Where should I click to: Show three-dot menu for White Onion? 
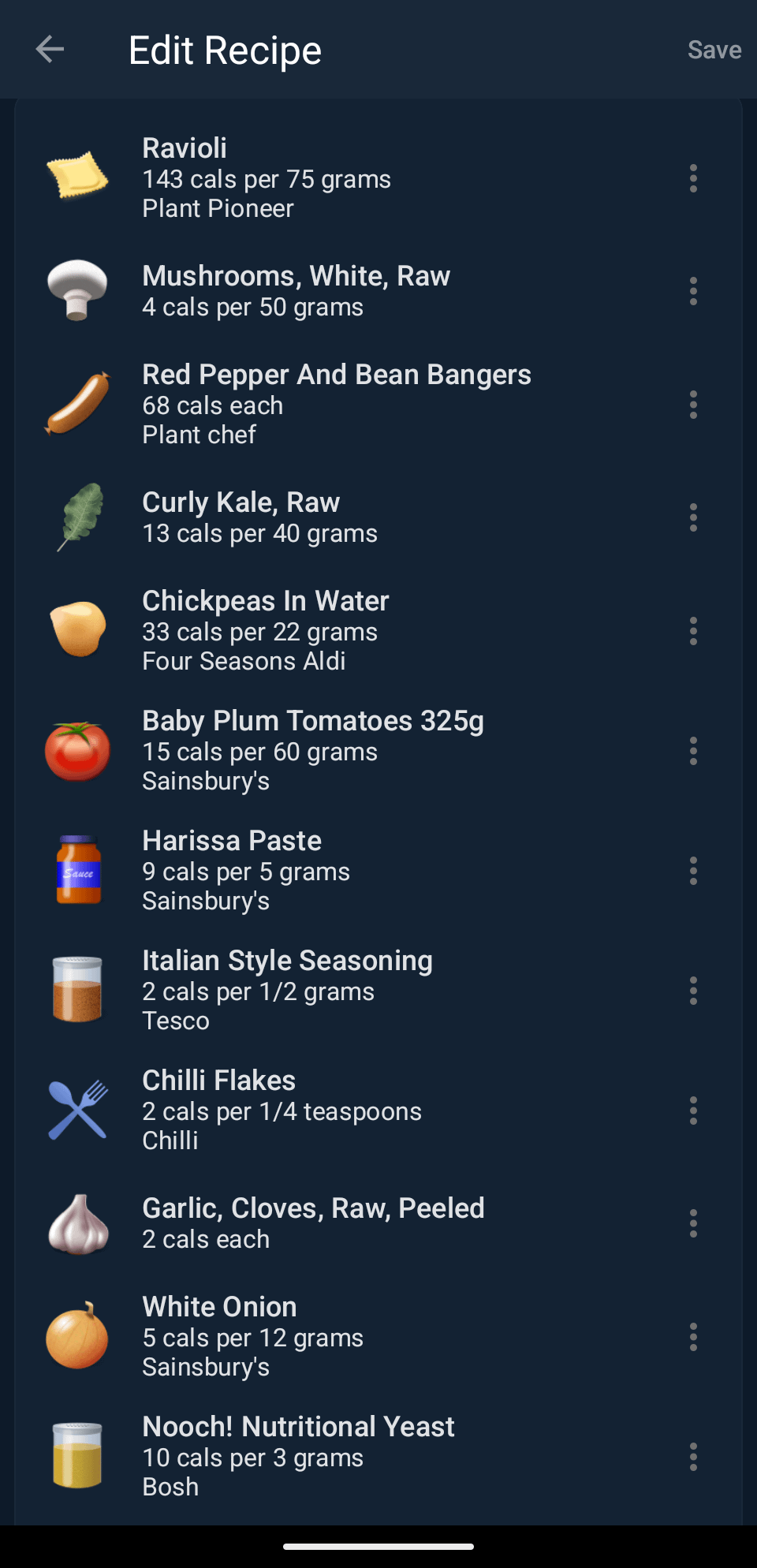[x=693, y=1337]
